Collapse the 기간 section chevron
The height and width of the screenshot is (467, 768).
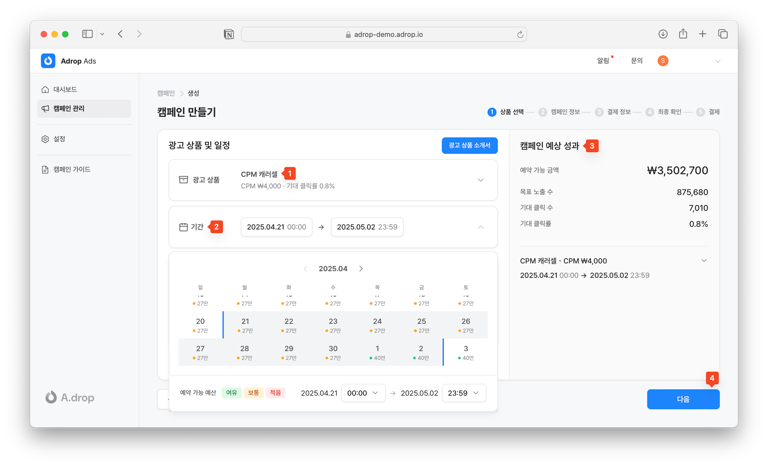480,227
